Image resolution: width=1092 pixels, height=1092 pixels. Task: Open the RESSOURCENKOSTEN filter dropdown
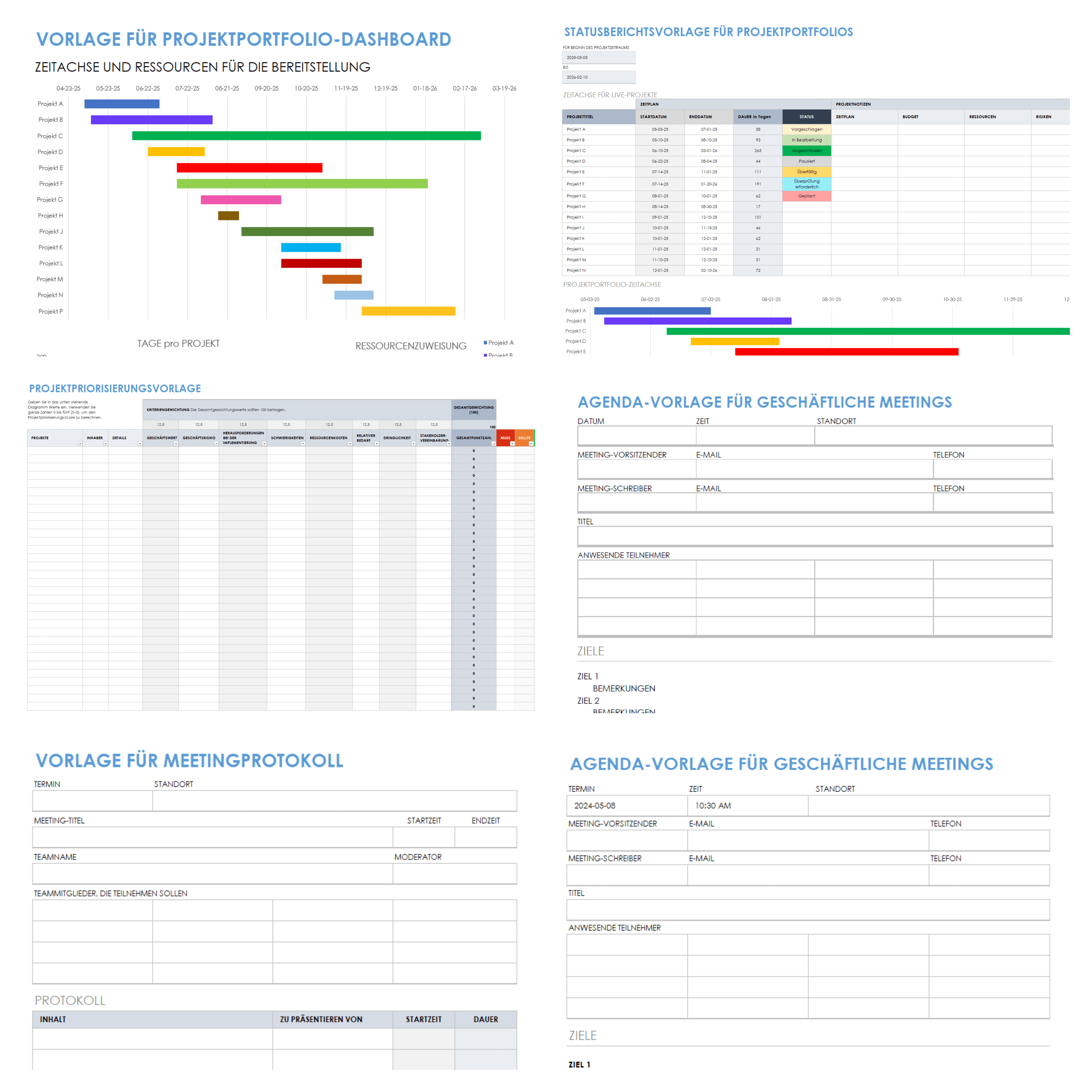point(350,444)
